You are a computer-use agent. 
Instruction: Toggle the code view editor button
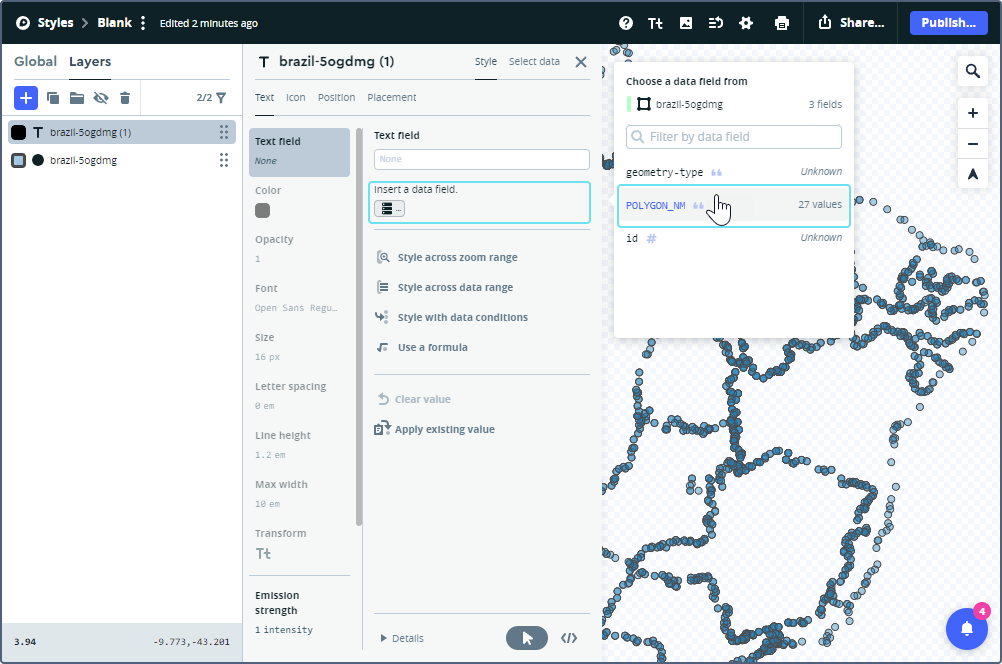[x=569, y=638]
